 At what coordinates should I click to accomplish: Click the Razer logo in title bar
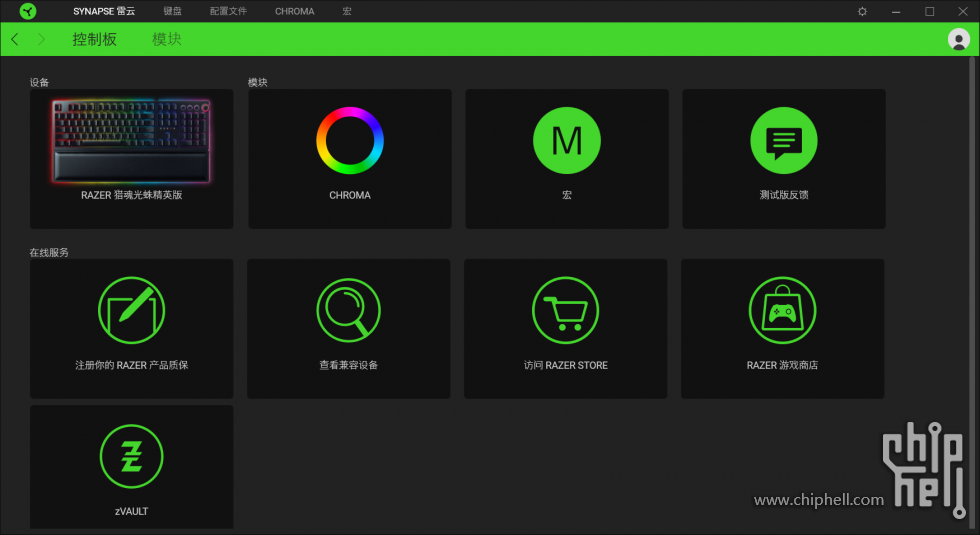point(28,11)
